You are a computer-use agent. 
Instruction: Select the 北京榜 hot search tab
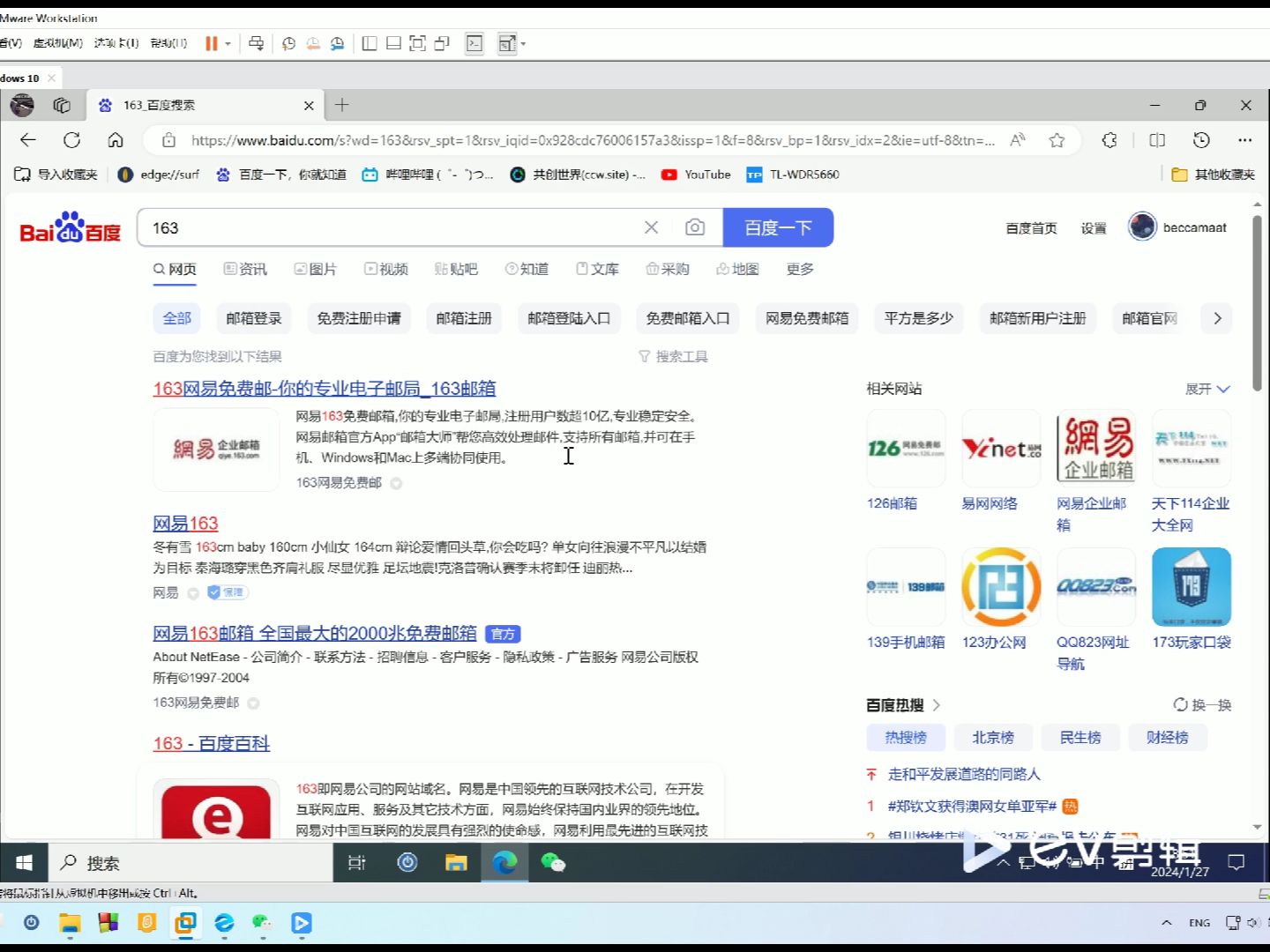tap(993, 737)
